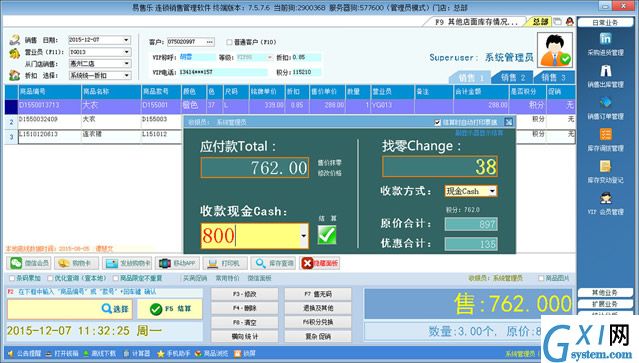Screen dimensions: 639x363
Task: Select the 总部 tab
Action: (x=540, y=22)
